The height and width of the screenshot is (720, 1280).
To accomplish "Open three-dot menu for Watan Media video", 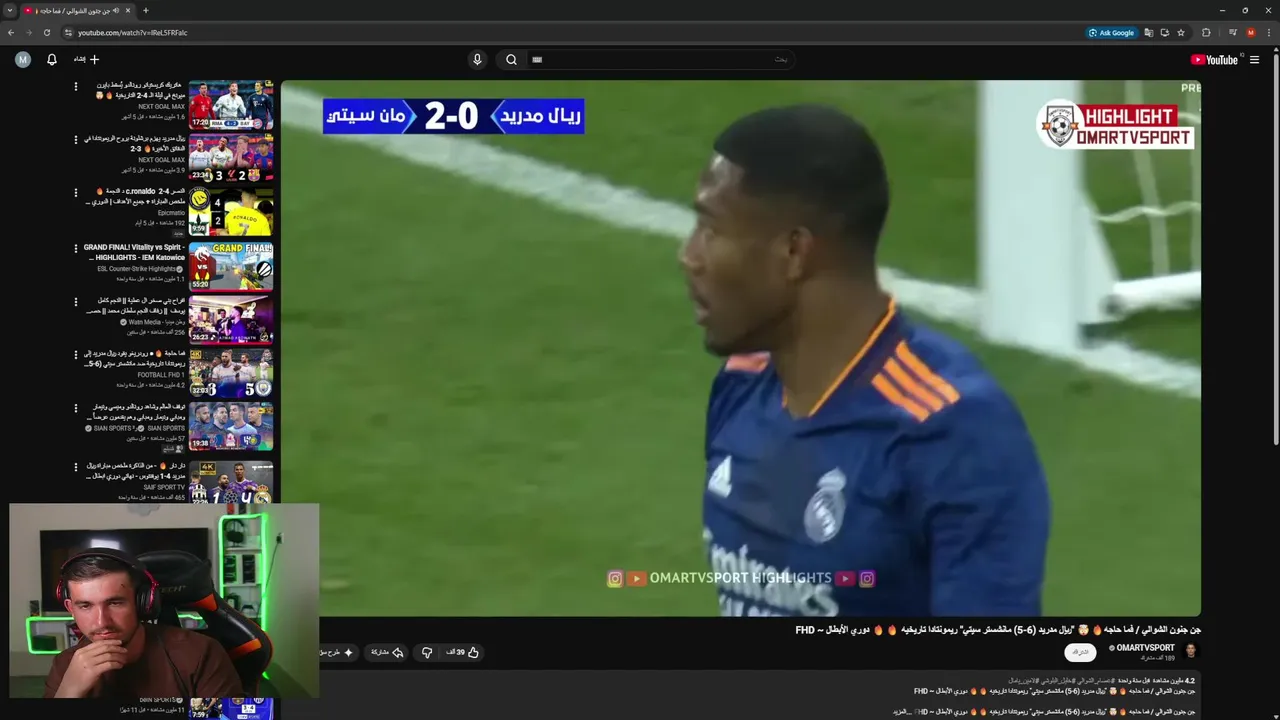I will (75, 301).
